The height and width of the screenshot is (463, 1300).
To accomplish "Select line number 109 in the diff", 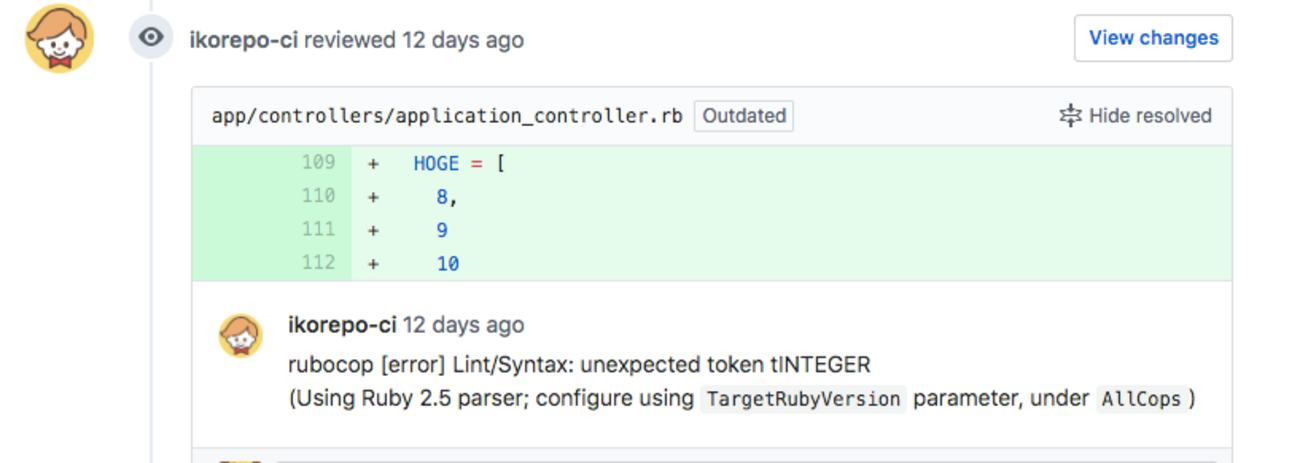I will (x=318, y=162).
